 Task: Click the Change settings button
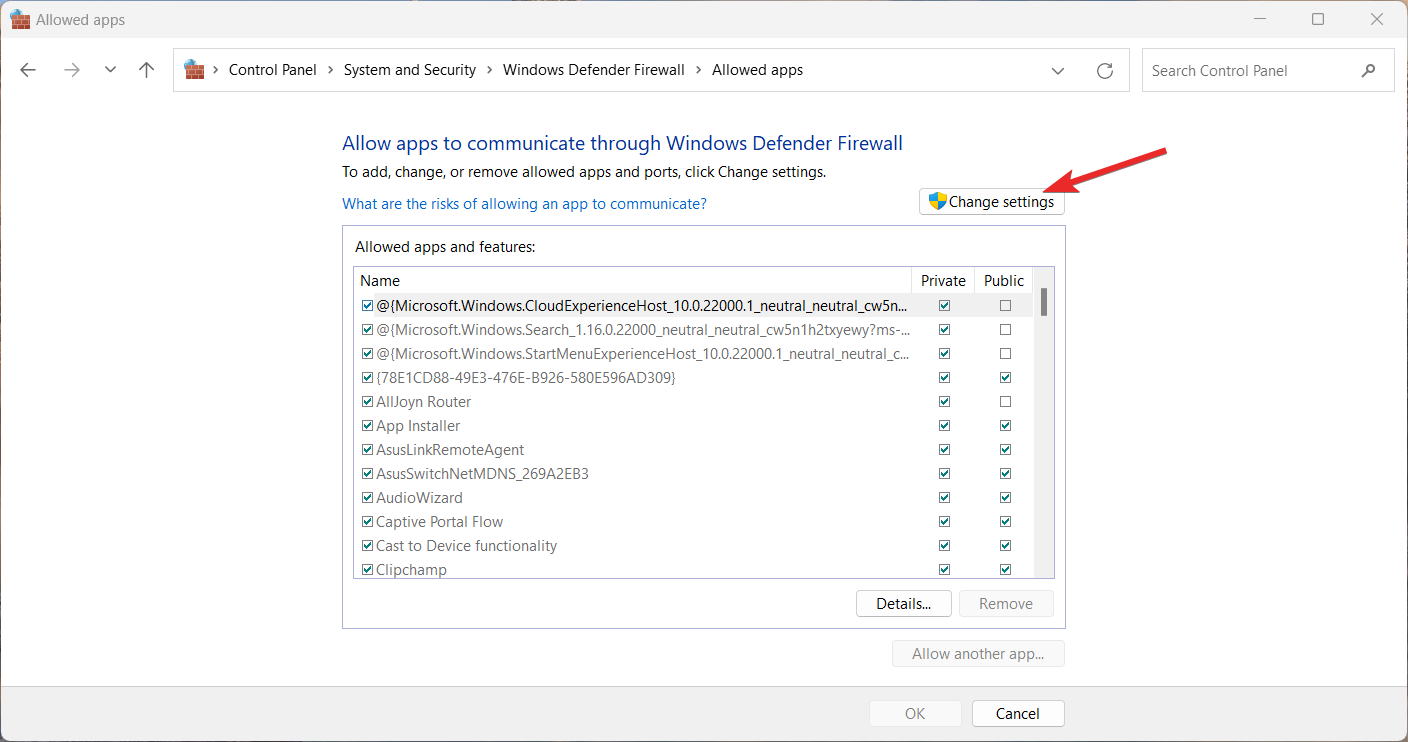click(992, 202)
